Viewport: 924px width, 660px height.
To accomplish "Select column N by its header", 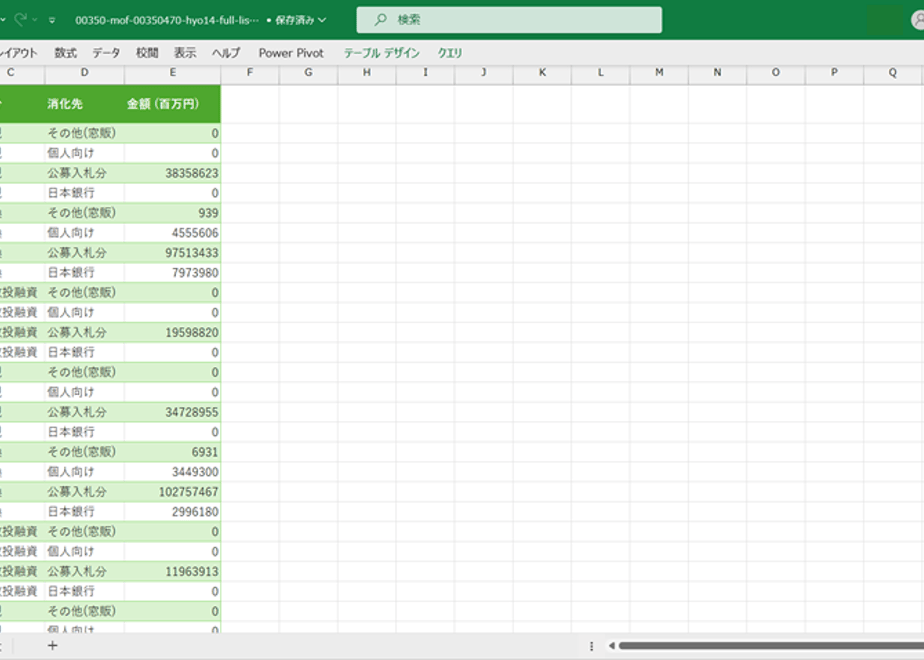I will pos(717,72).
